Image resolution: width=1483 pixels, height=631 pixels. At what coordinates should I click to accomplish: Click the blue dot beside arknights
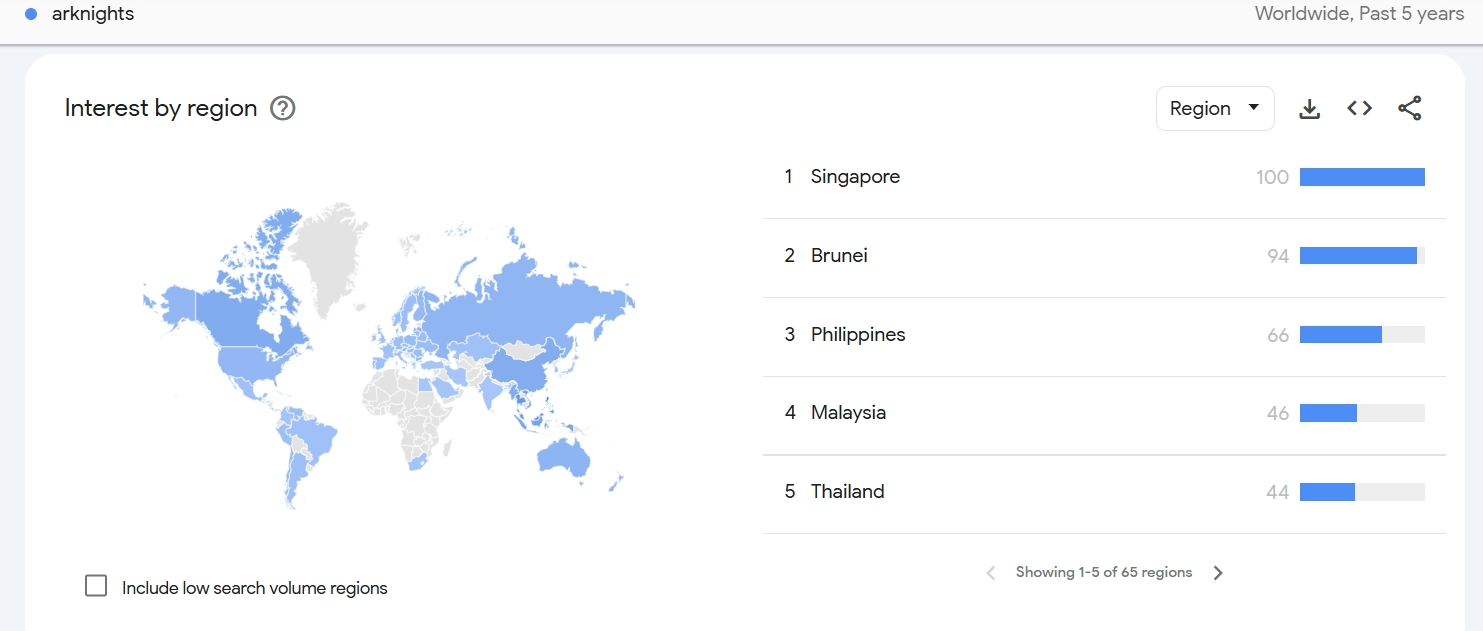[31, 14]
